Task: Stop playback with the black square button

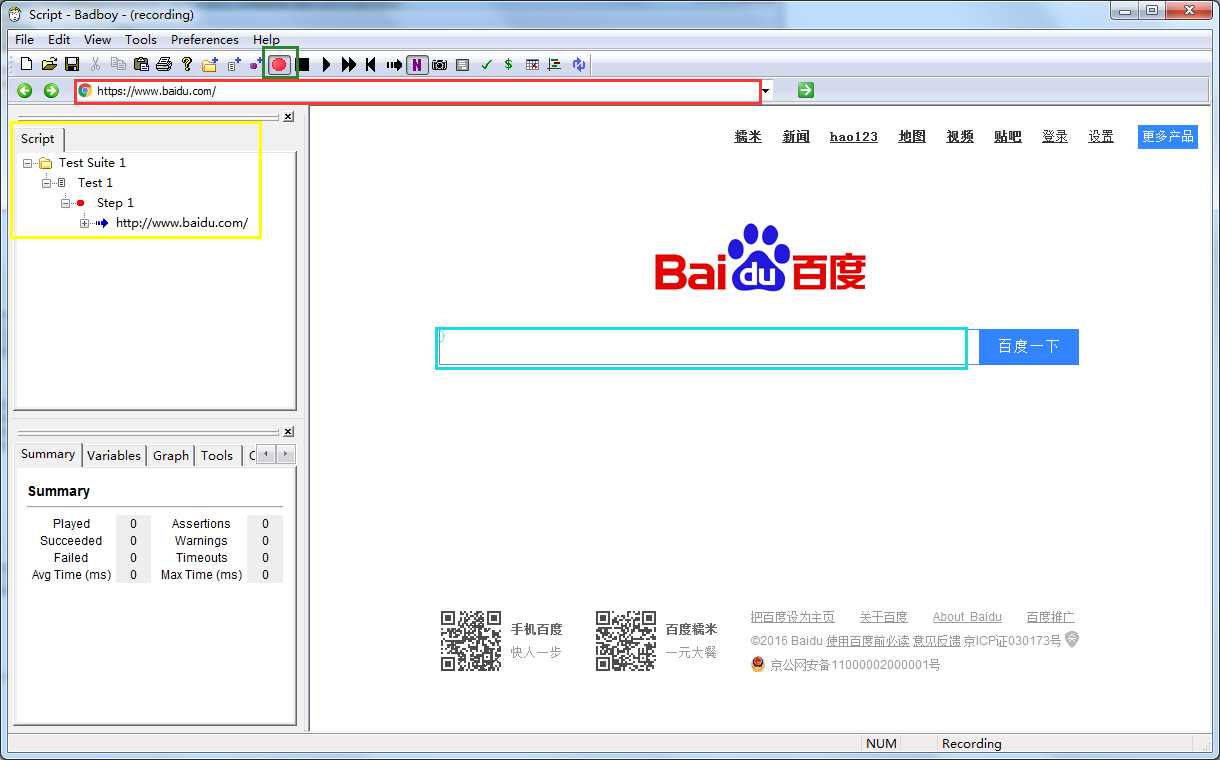Action: (303, 64)
